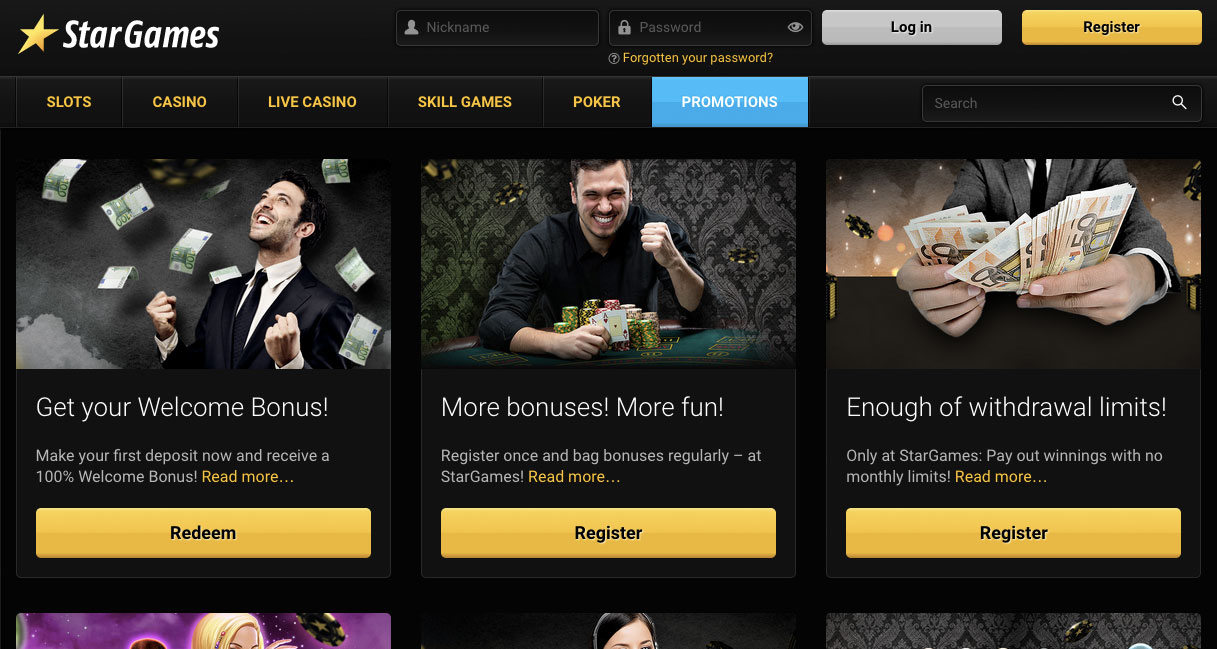Screen dimensions: 1217x649
Task: Click the question mark help icon
Action: (x=614, y=58)
